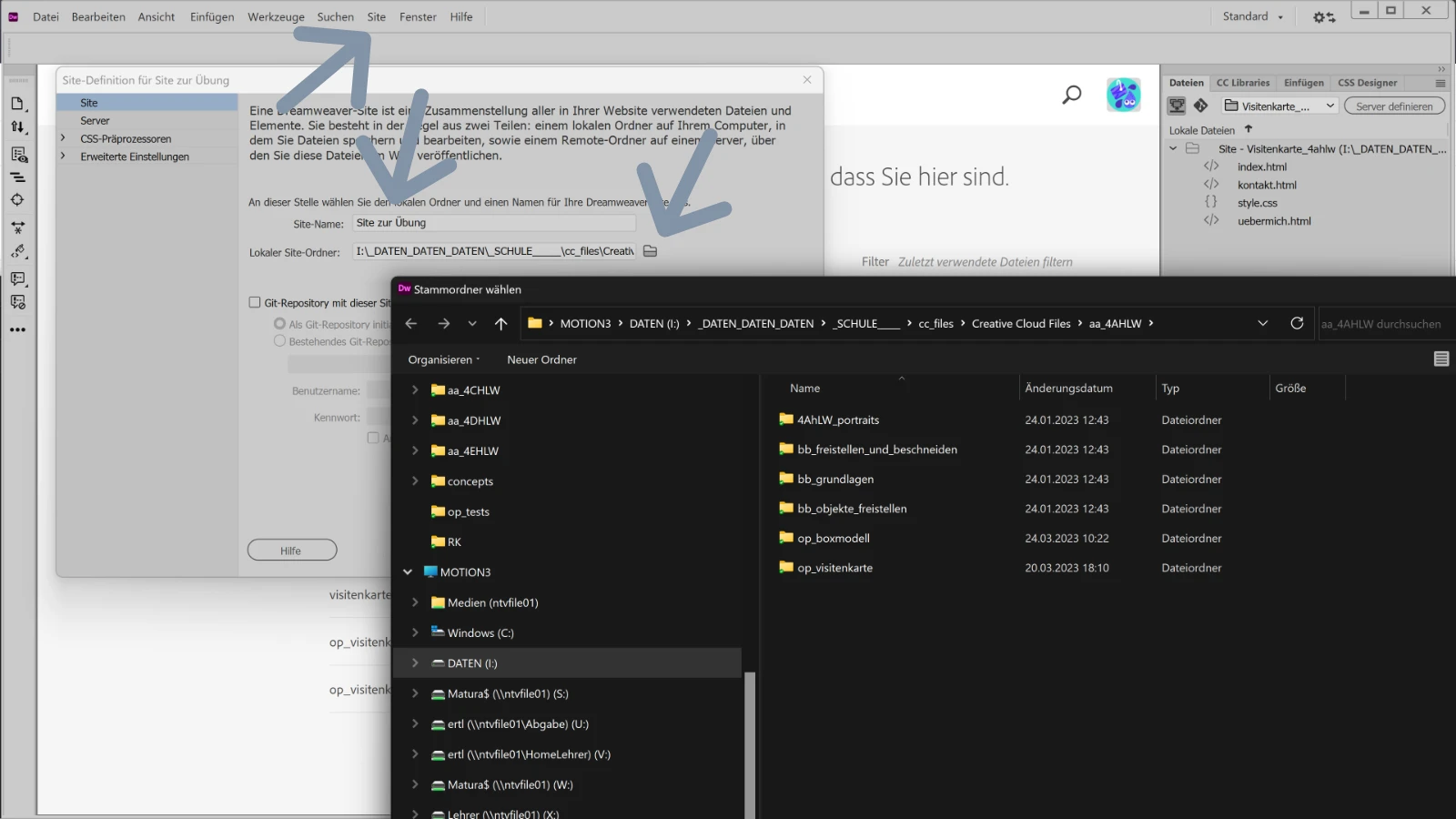Activate the crosshair inspect icon
1456x819 pixels.
tap(18, 200)
